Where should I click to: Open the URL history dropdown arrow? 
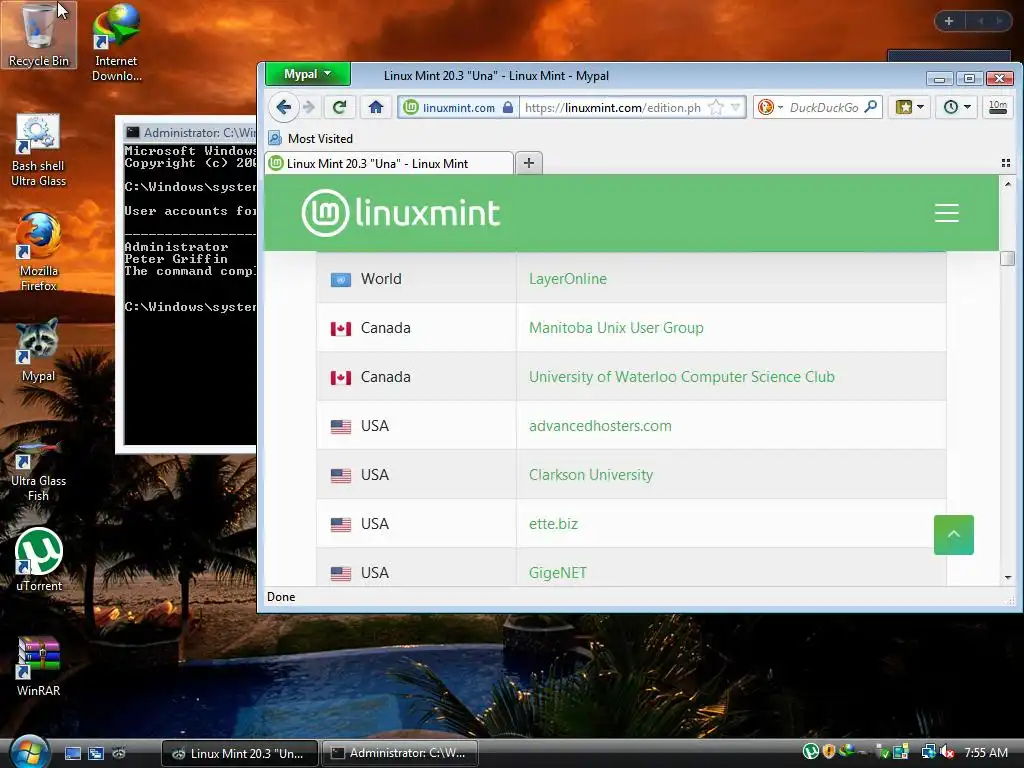[x=735, y=108]
